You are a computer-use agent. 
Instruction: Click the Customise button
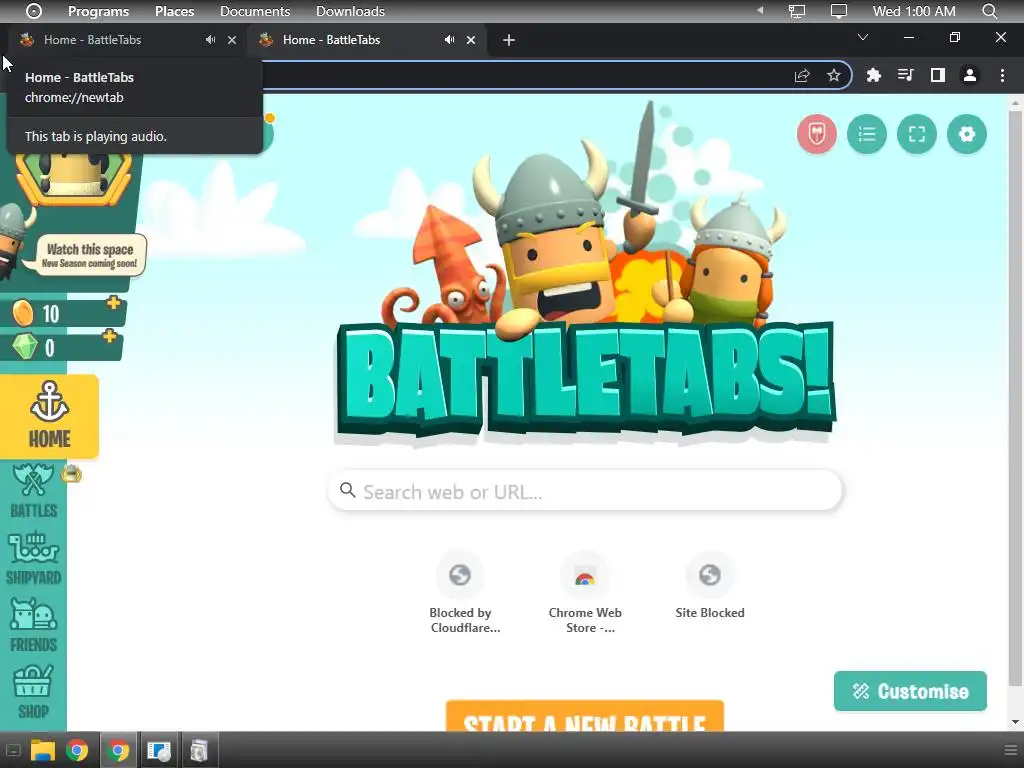(910, 691)
